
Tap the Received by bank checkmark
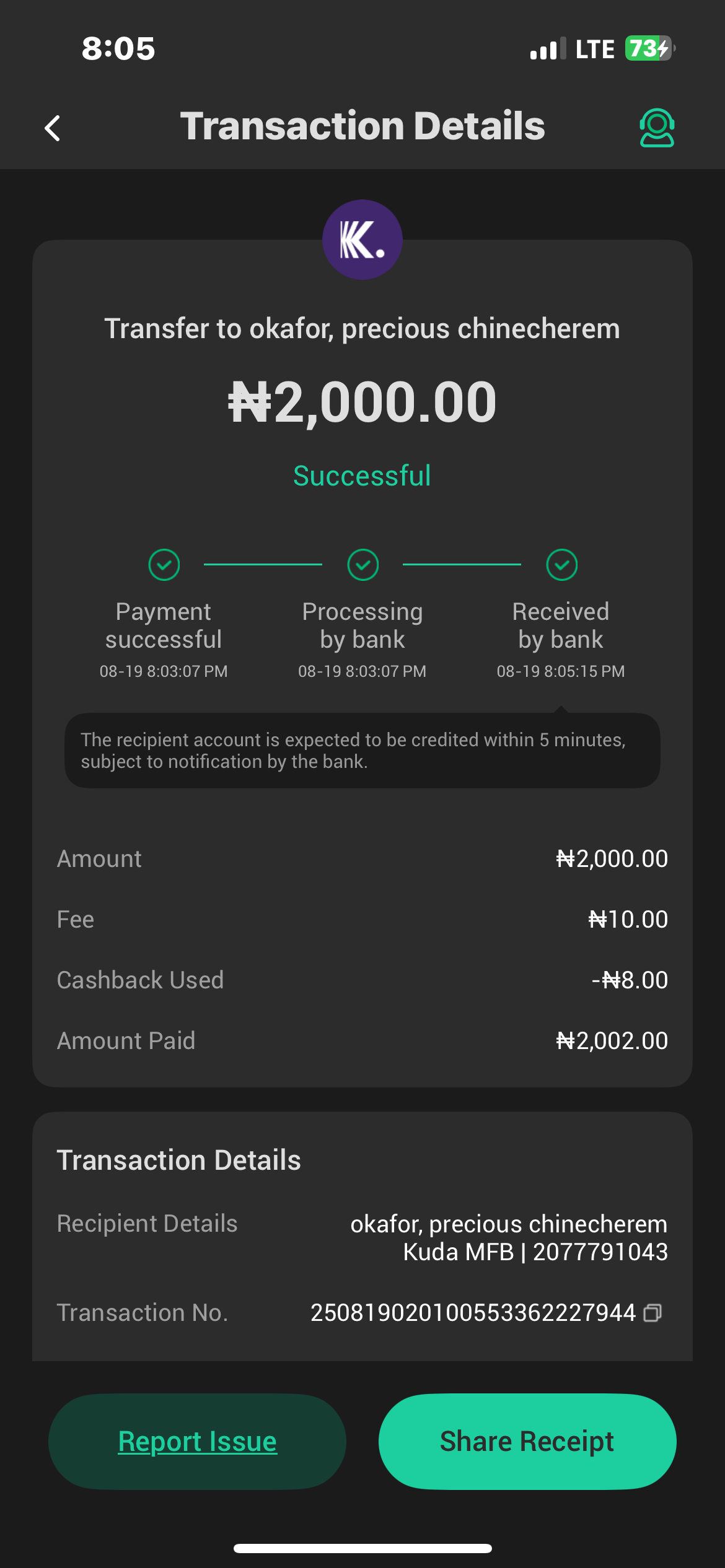tap(561, 565)
